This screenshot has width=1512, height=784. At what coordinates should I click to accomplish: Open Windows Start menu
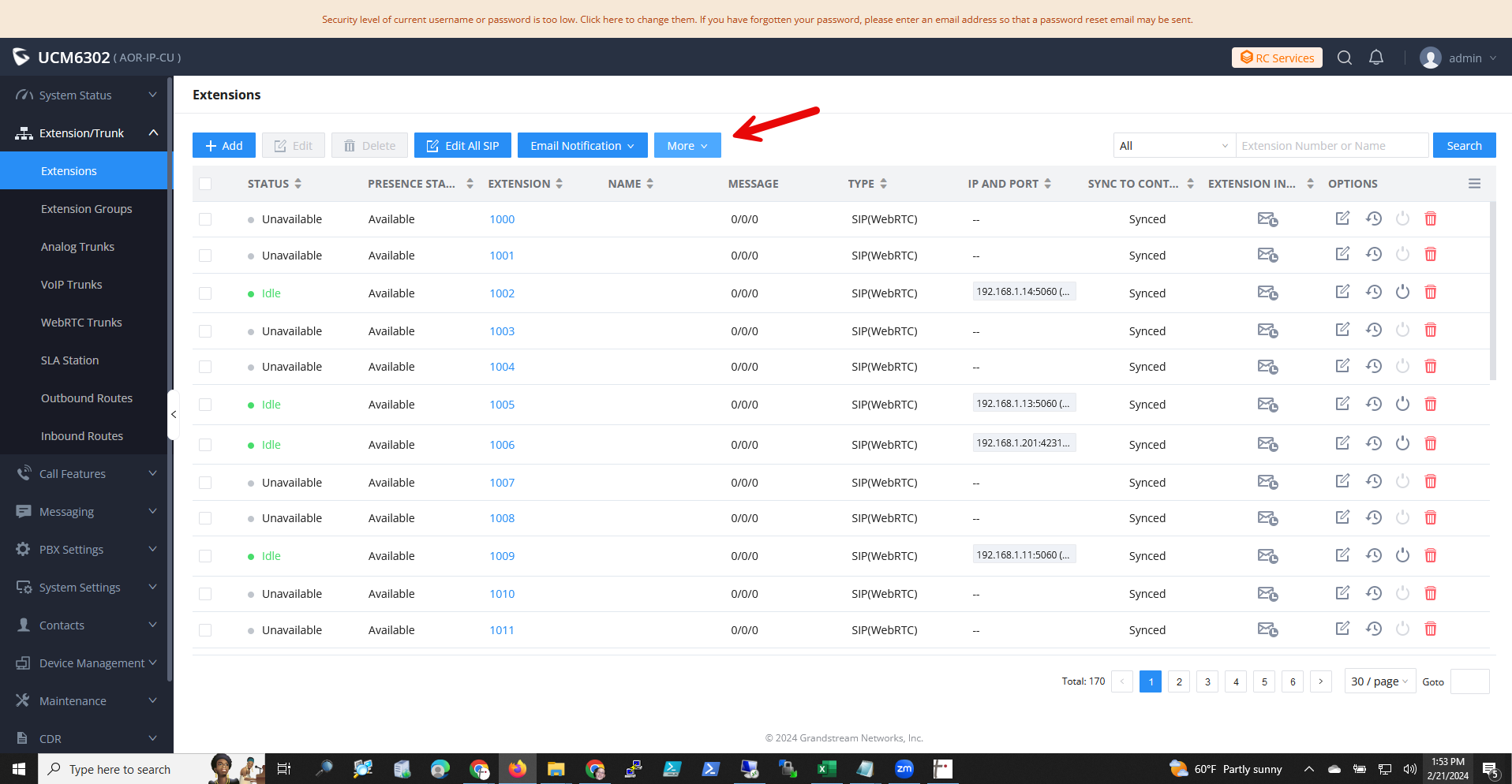pos(19,768)
